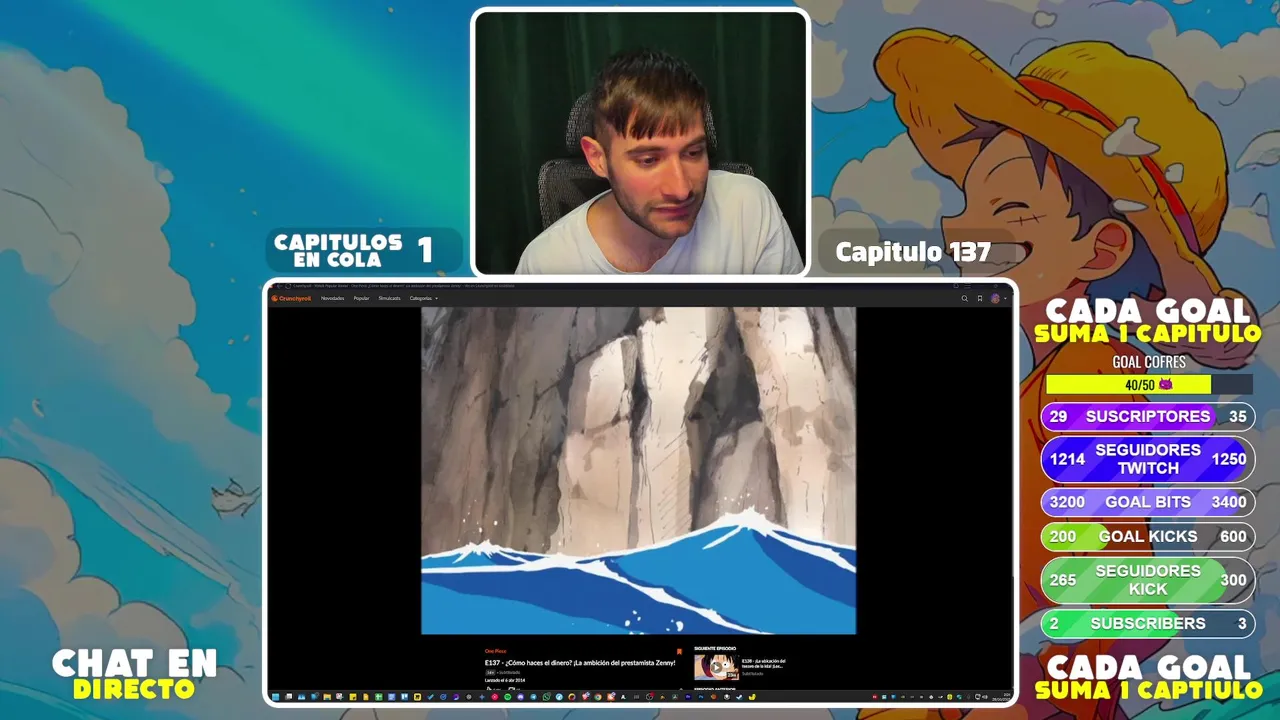Viewport: 1280px width, 720px height.
Task: Open the Crunchyroll watchlist bookmark in header
Action: point(980,298)
